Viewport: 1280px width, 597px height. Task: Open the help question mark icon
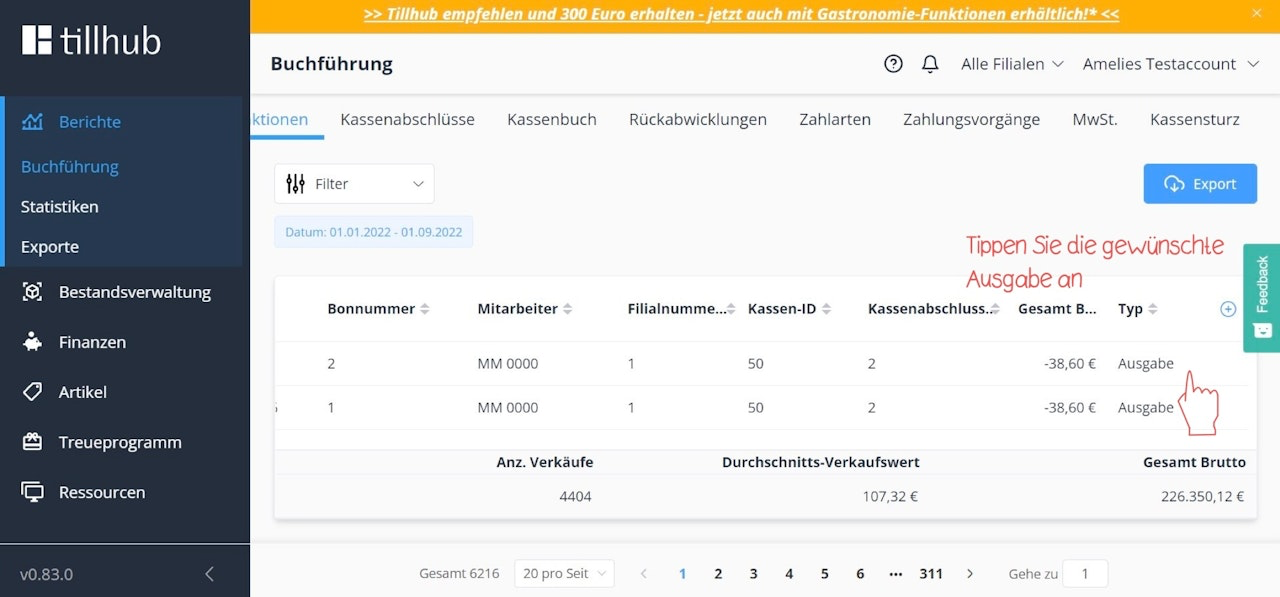[x=893, y=64]
